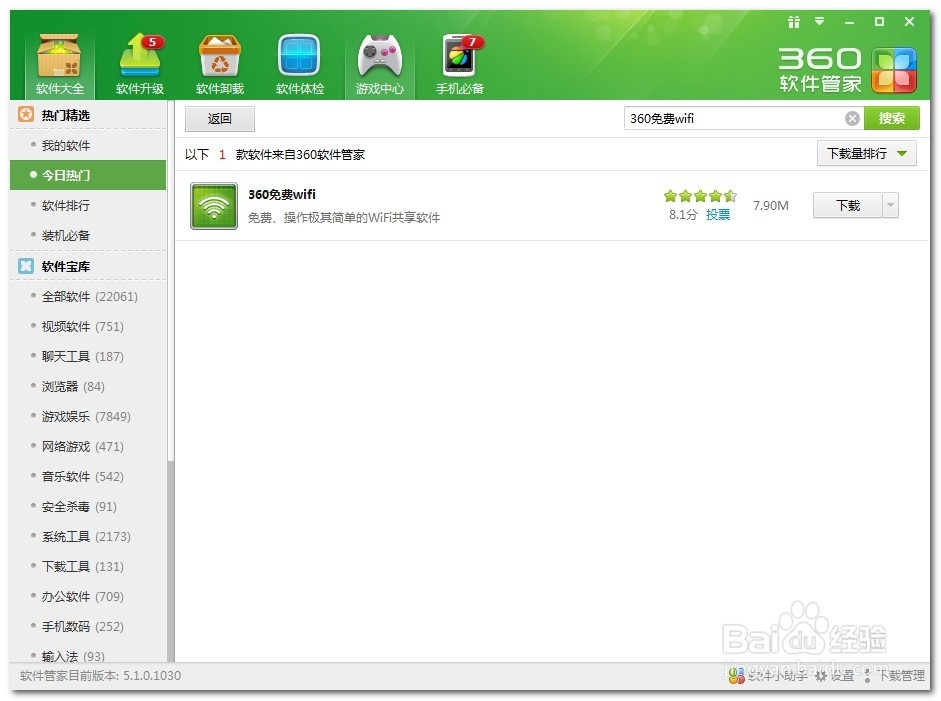Click the 热门精选 star icon

coord(26,114)
